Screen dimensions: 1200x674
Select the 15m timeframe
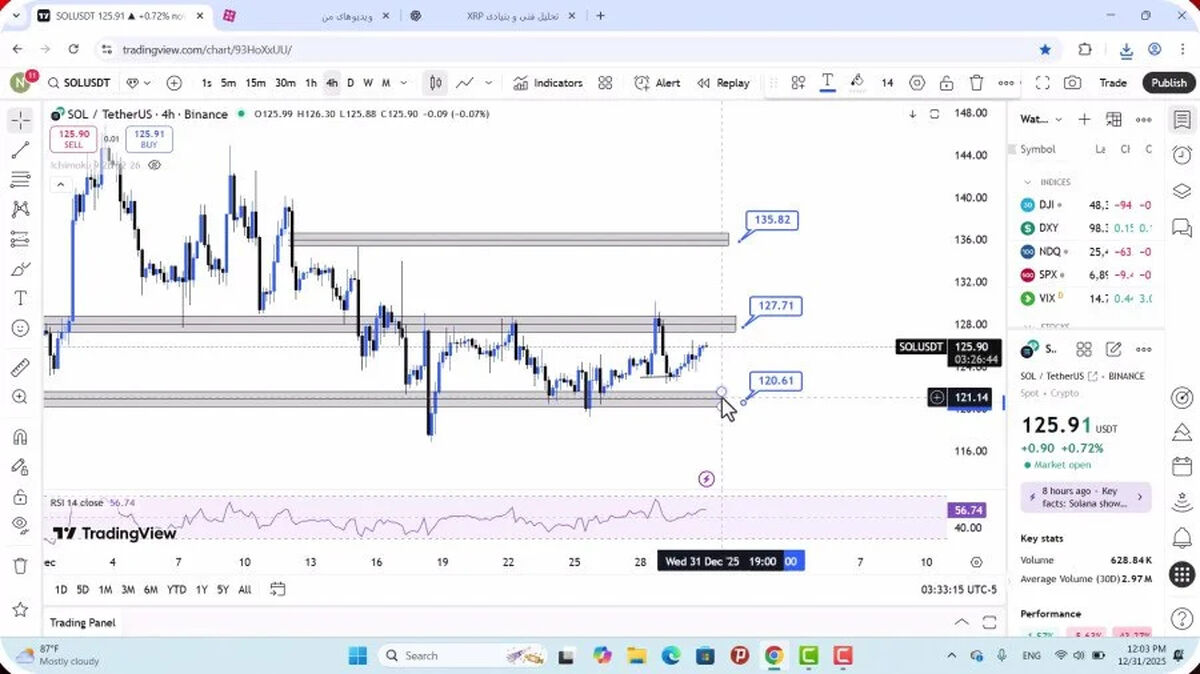coord(255,83)
